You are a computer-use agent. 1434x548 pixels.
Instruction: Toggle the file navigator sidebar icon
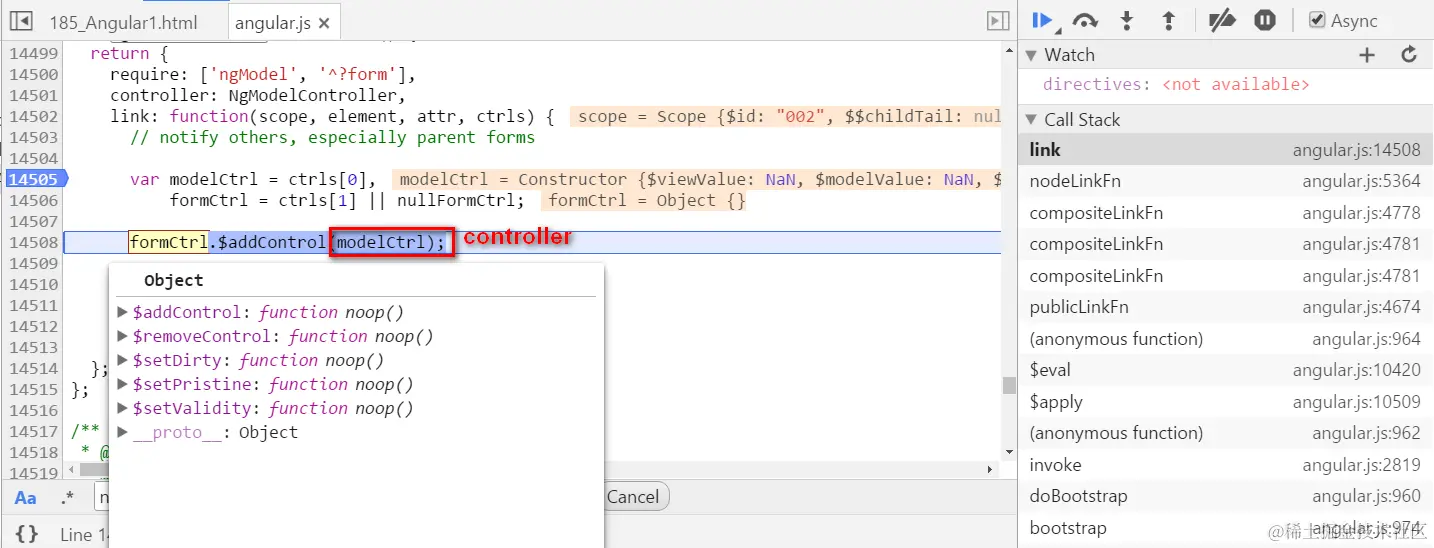pyautogui.click(x=20, y=21)
